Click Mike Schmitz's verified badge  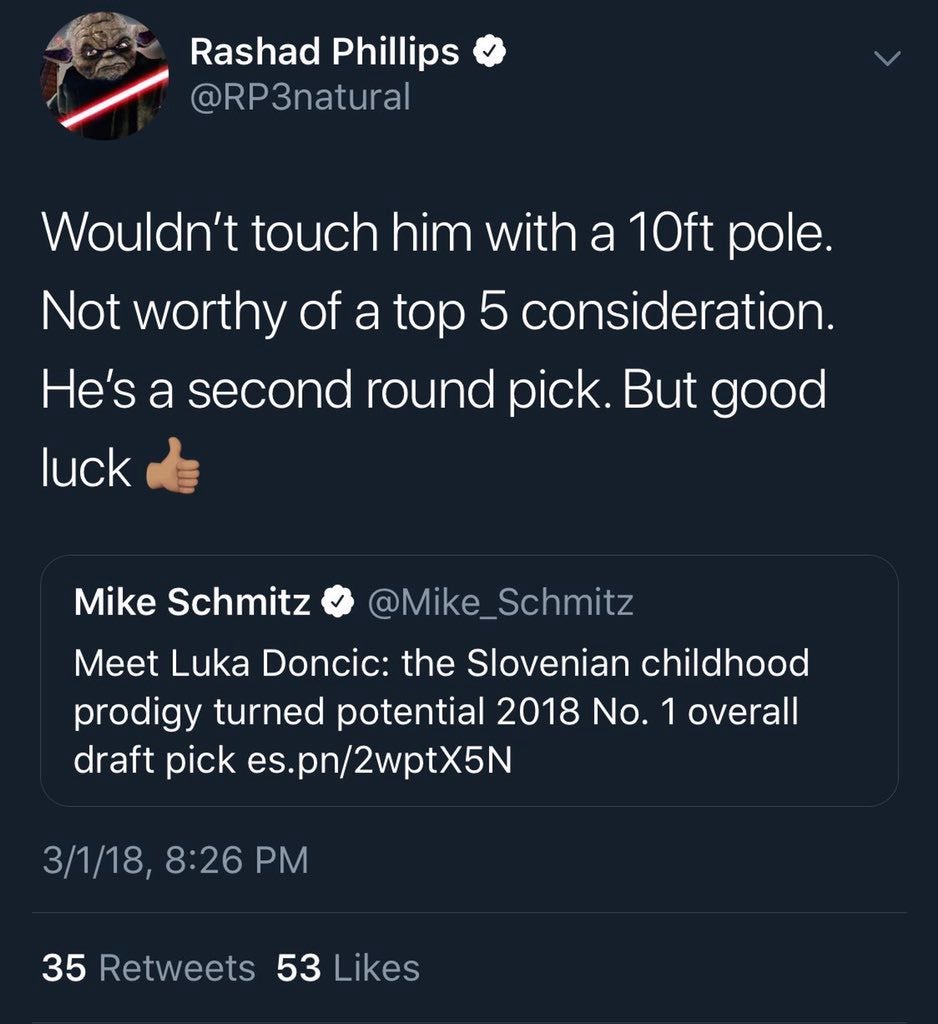tap(337, 601)
